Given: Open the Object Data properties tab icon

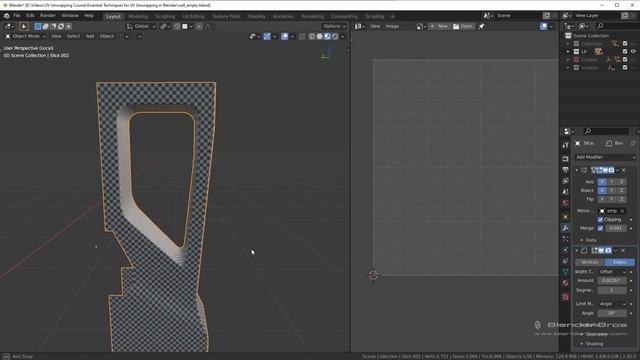Looking at the screenshot, I should click(x=565, y=272).
